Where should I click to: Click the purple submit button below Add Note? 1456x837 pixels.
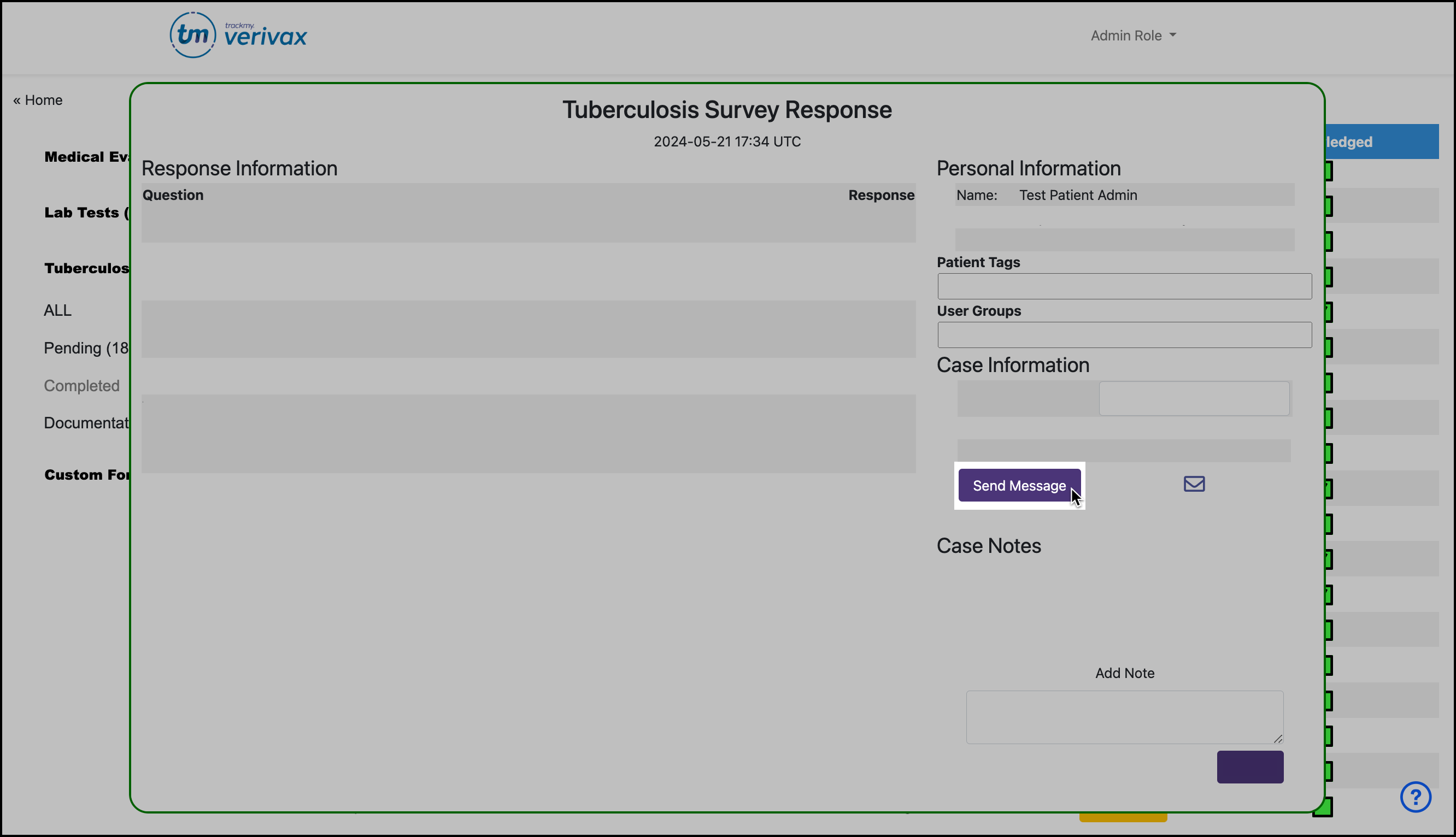[x=1249, y=767]
